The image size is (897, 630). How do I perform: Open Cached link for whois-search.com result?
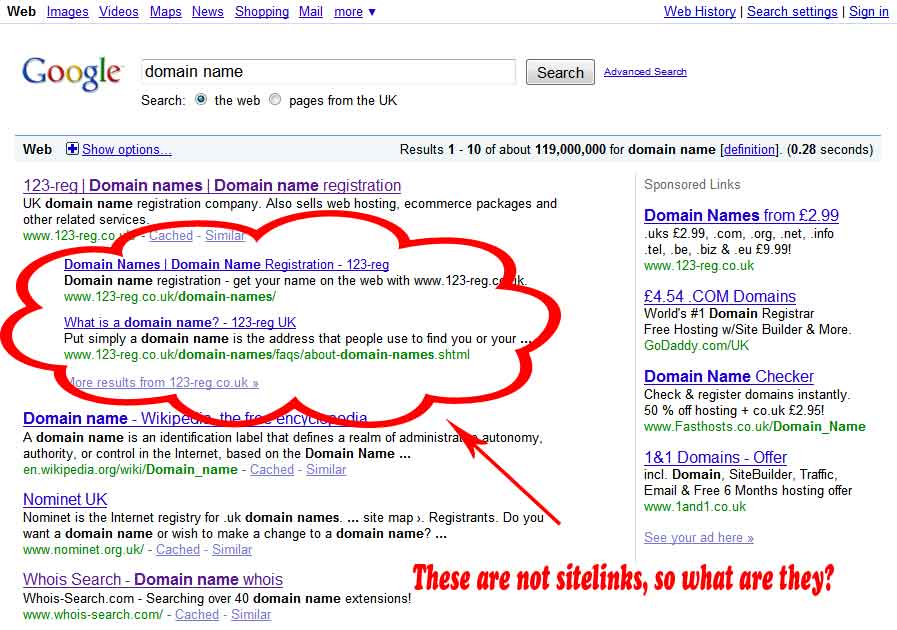(197, 615)
